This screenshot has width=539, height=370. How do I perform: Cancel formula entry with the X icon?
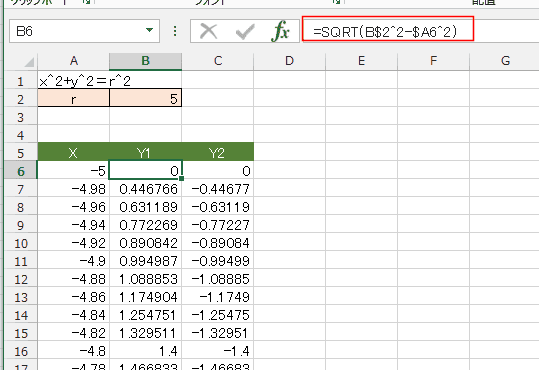[x=209, y=32]
